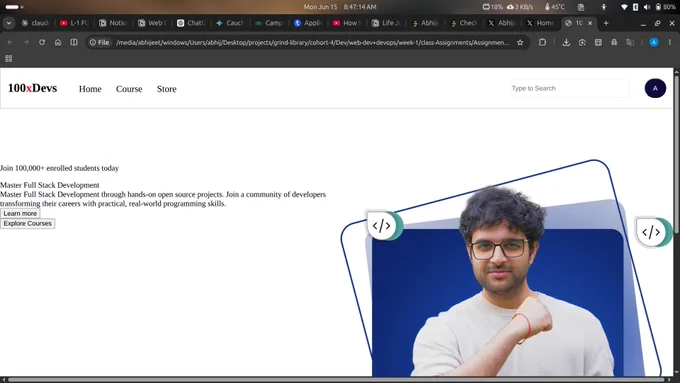Switch to the Check tab
680x383 pixels.
pos(464,23)
